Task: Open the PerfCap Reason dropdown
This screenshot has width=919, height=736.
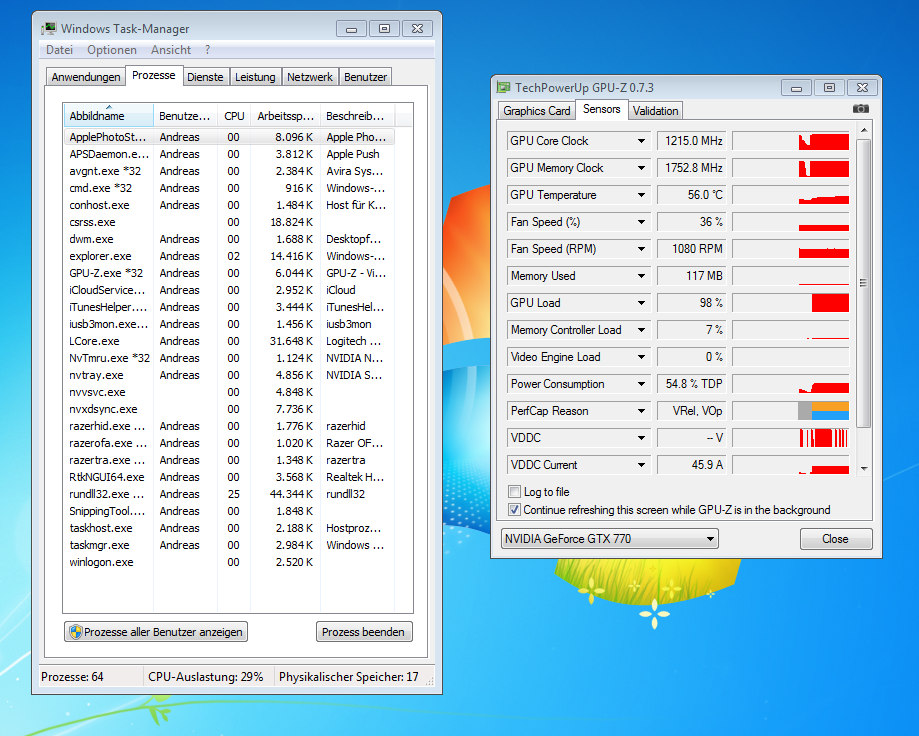Action: pos(641,411)
